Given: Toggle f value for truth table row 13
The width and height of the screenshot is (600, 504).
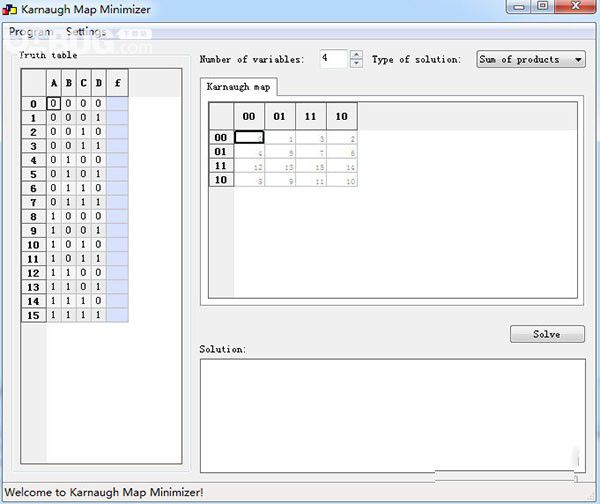Looking at the screenshot, I should (x=117, y=287).
